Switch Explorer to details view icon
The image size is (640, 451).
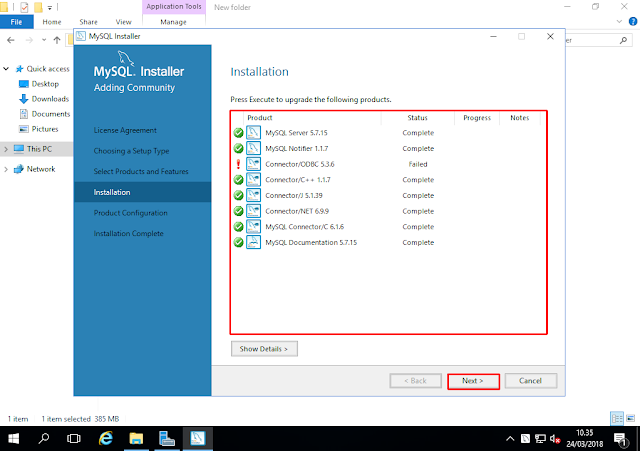click(617, 418)
